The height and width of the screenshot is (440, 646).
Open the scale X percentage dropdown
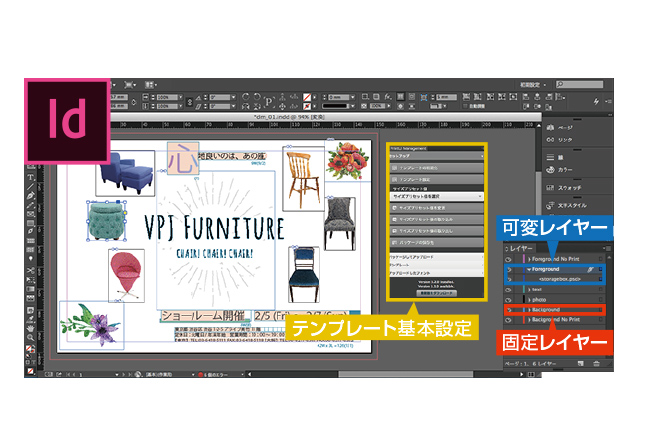tap(180, 97)
